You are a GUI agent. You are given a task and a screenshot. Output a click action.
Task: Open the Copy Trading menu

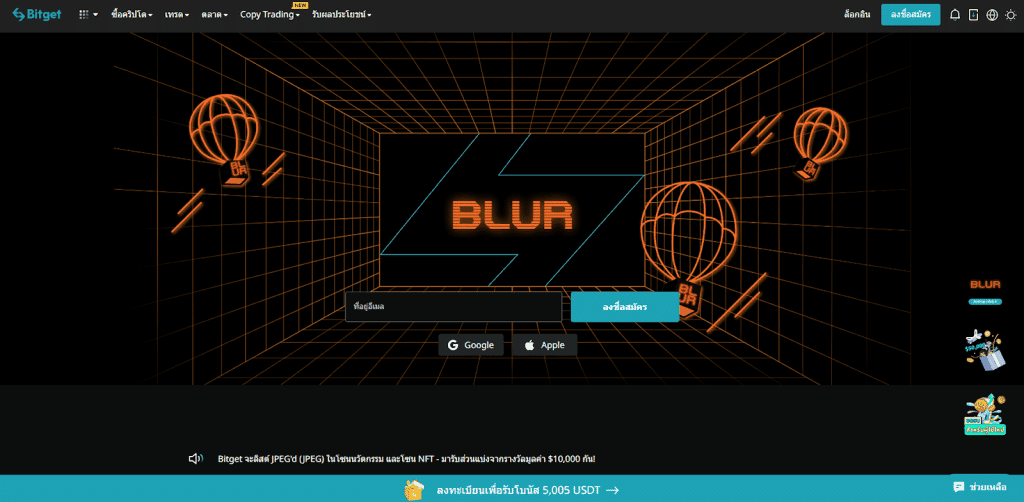coord(270,14)
